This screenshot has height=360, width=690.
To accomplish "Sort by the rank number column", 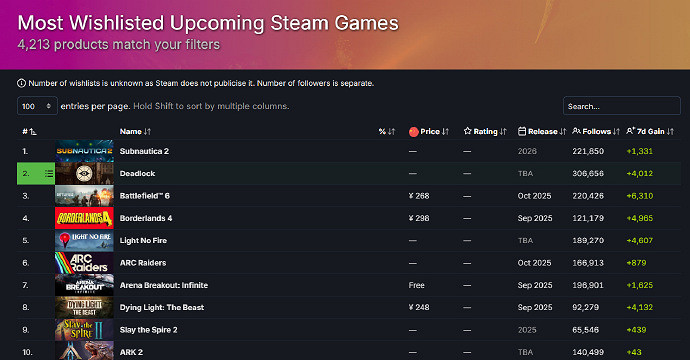I will pyautogui.click(x=29, y=132).
